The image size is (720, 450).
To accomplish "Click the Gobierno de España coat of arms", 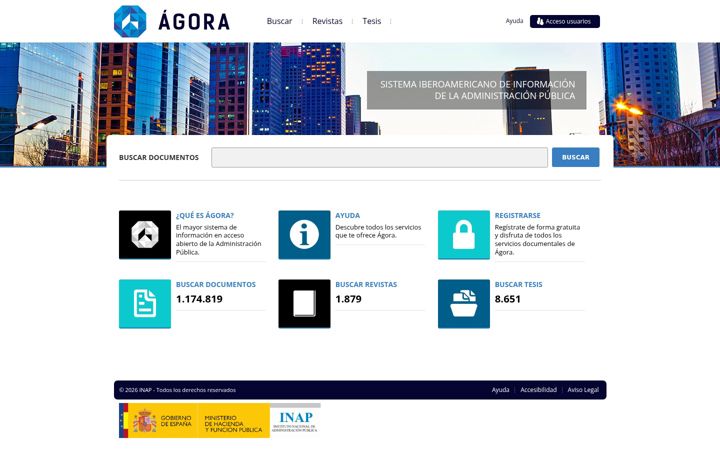I will pos(144,421).
